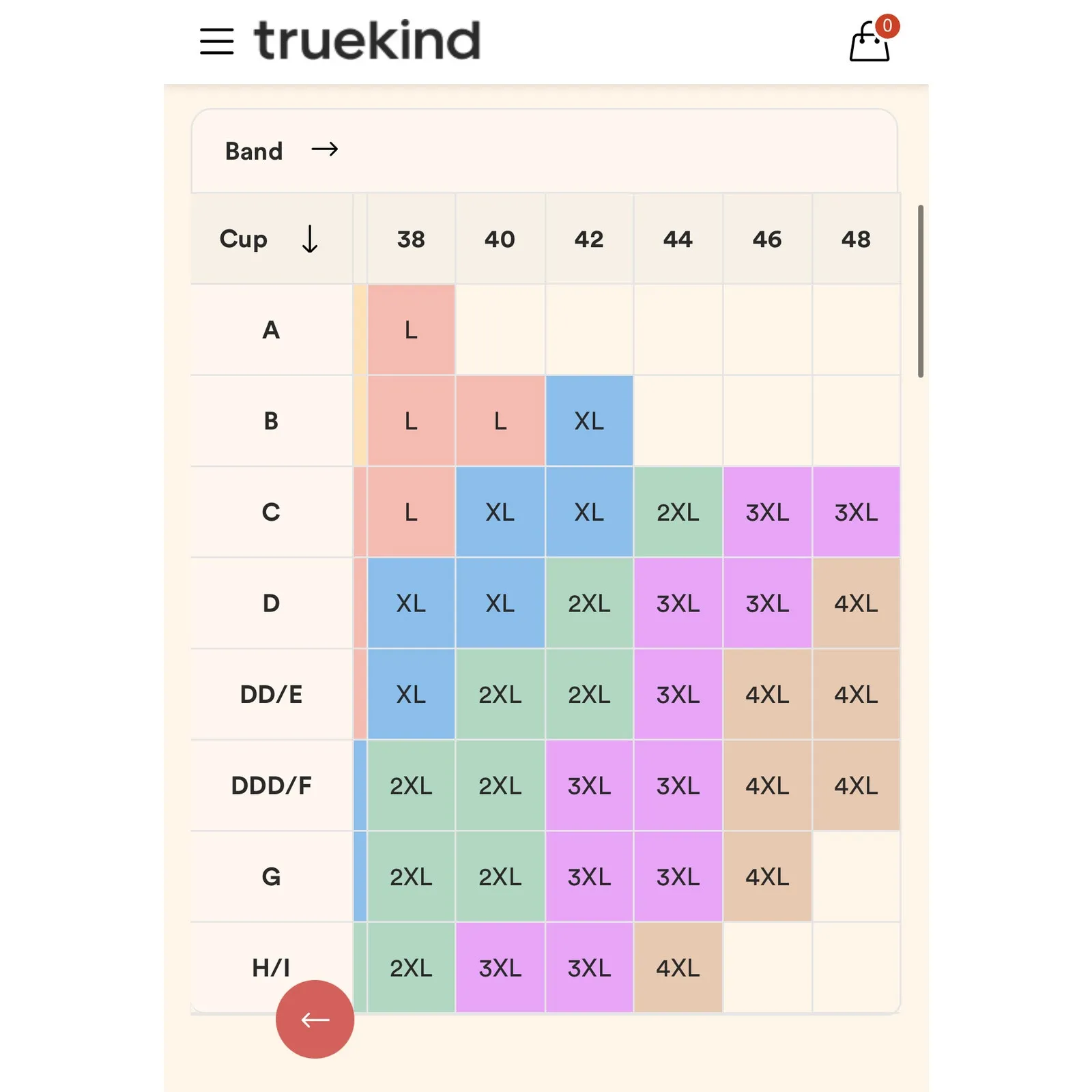Select band size 44 column header
This screenshot has height=1092, width=1092.
coord(678,240)
